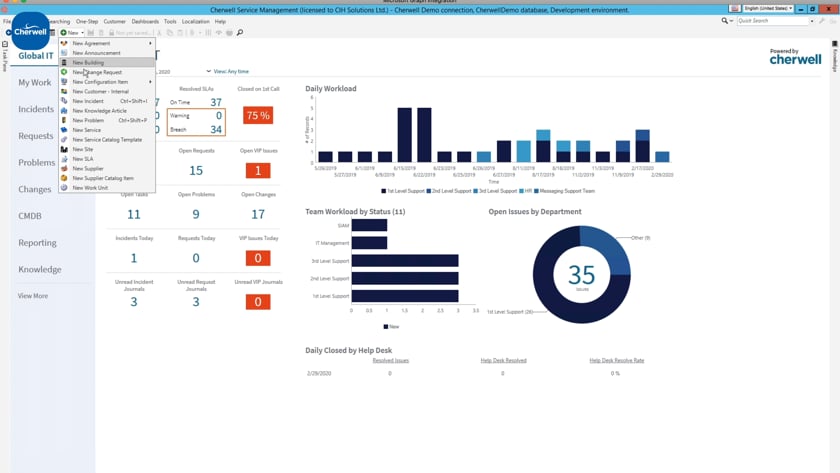This screenshot has width=840, height=473.
Task: Click the Help Desk Resolve Rate link
Action: point(617,361)
